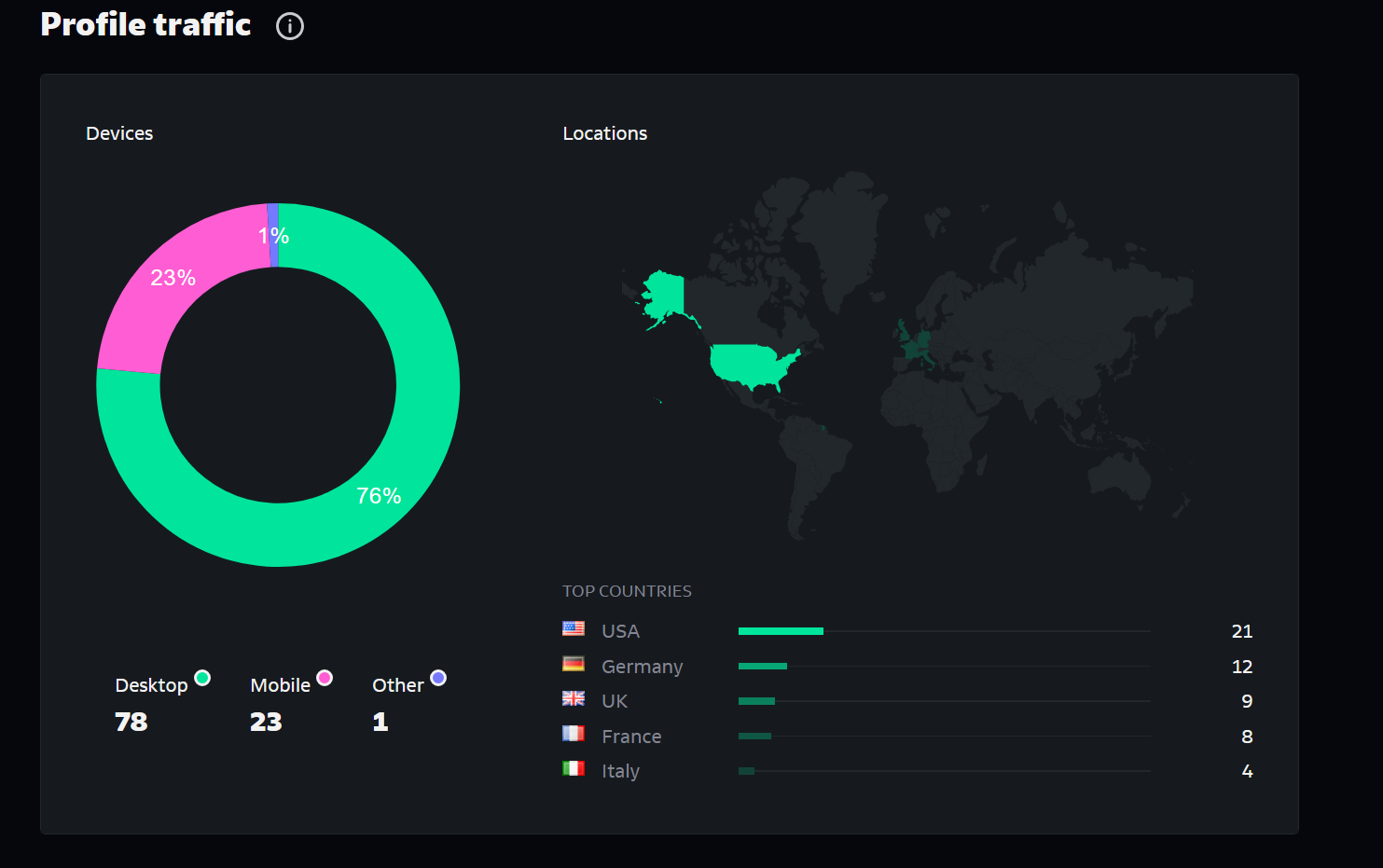This screenshot has height=868, width=1383.
Task: Click the Mobile count 23
Action: click(266, 722)
